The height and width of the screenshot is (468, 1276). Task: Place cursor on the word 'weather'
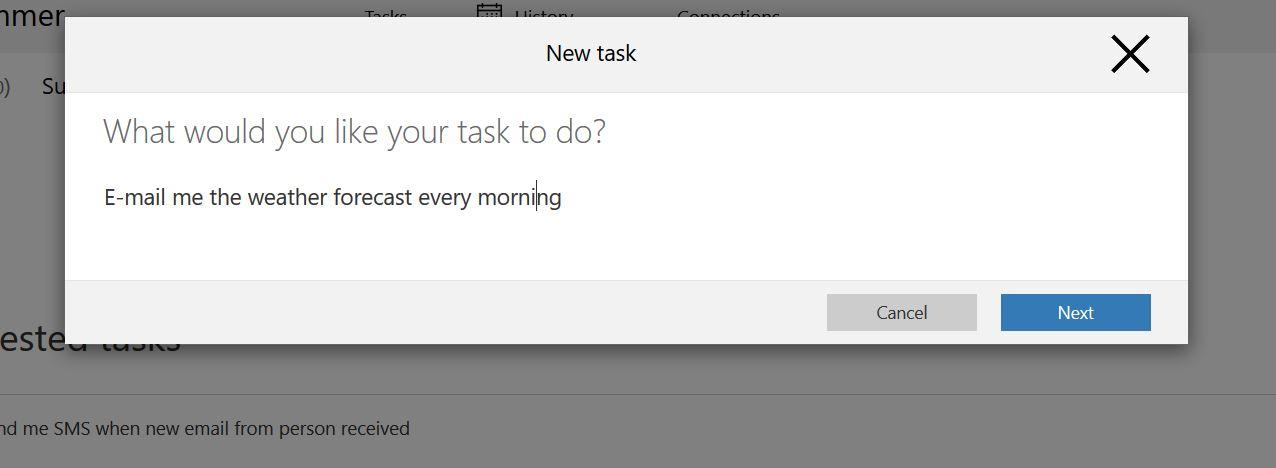287,197
